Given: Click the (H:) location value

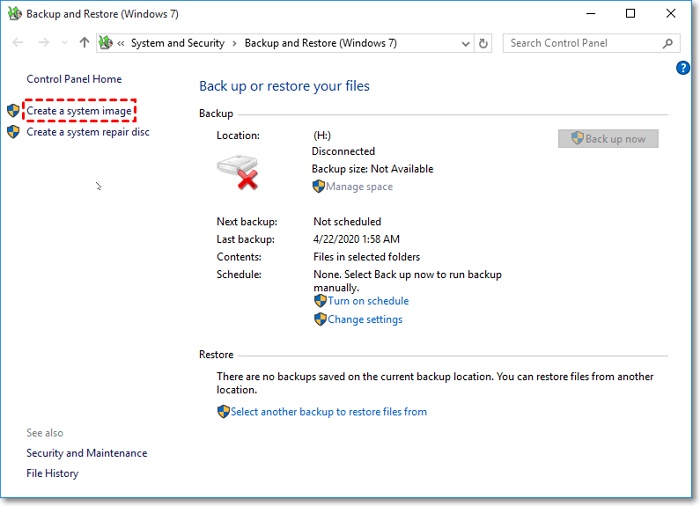Looking at the screenshot, I should (x=322, y=135).
